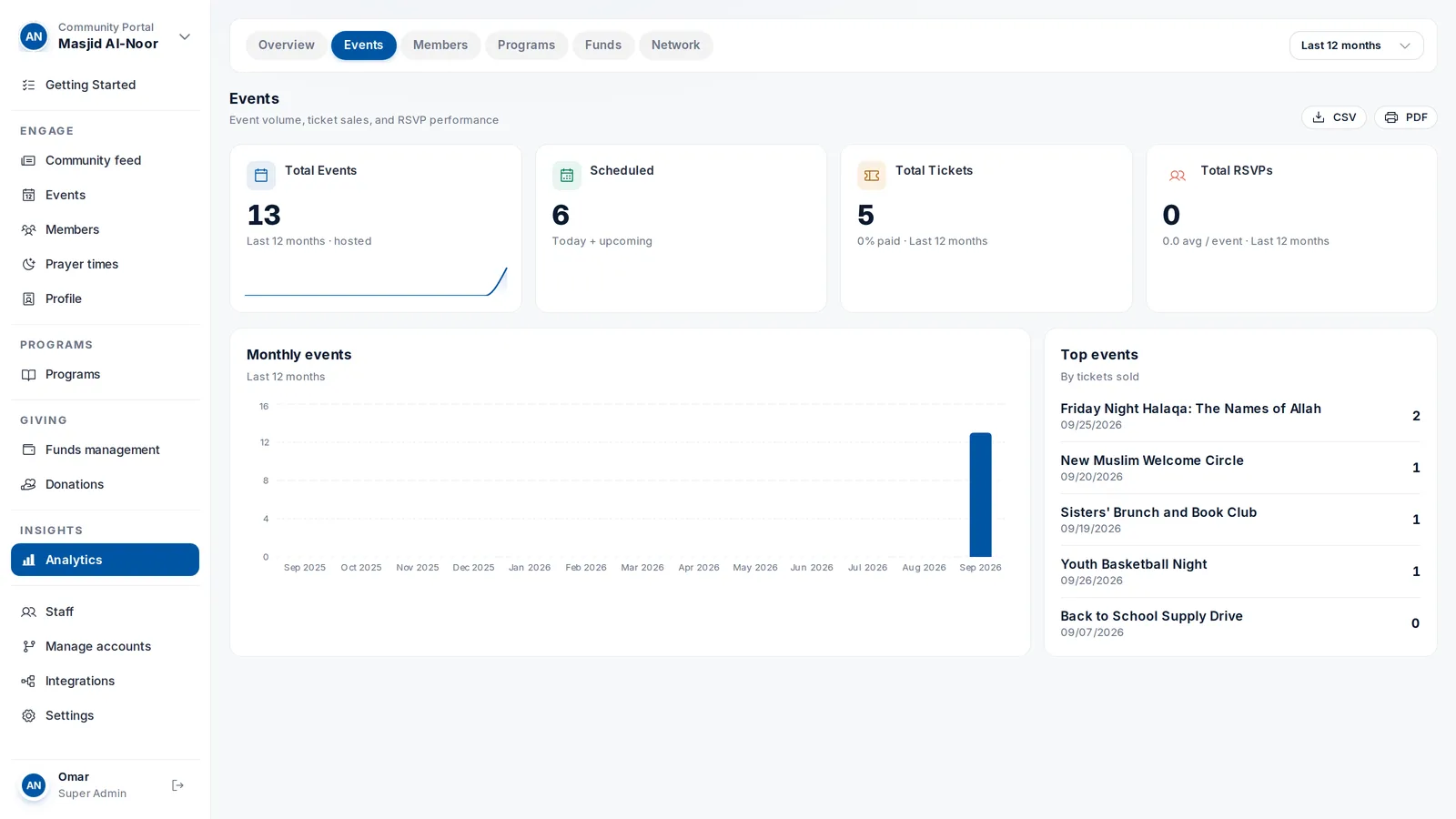This screenshot has height=819, width=1456.
Task: Export events report as PDF
Action: click(1405, 117)
